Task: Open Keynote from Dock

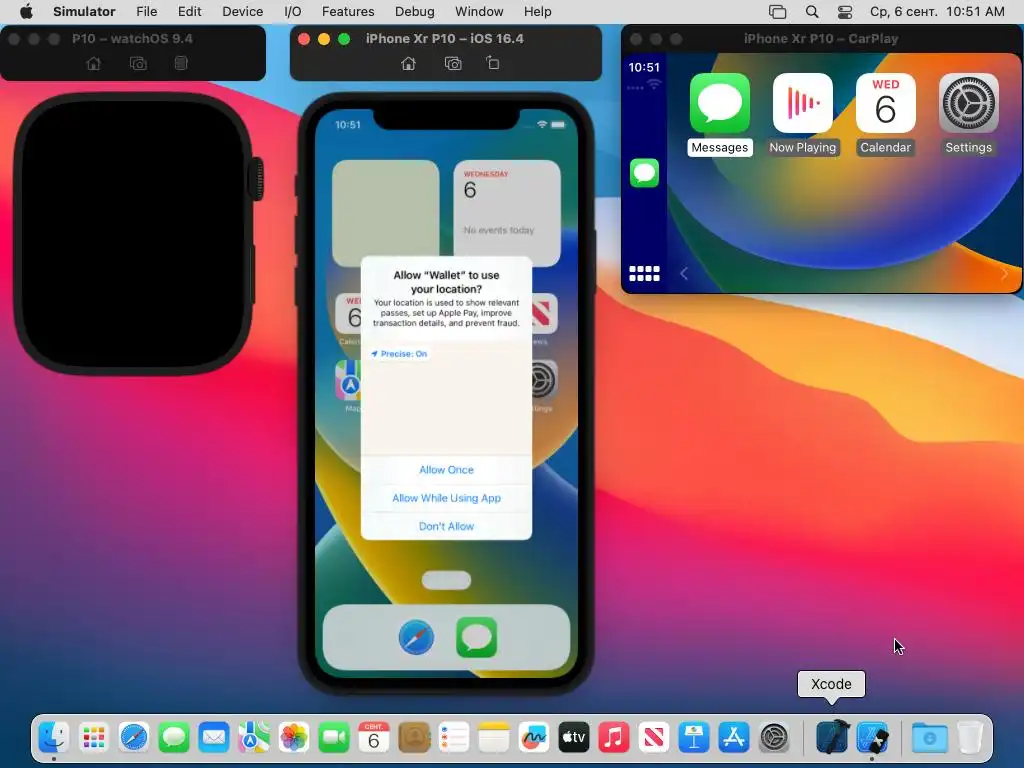Action: (x=694, y=738)
